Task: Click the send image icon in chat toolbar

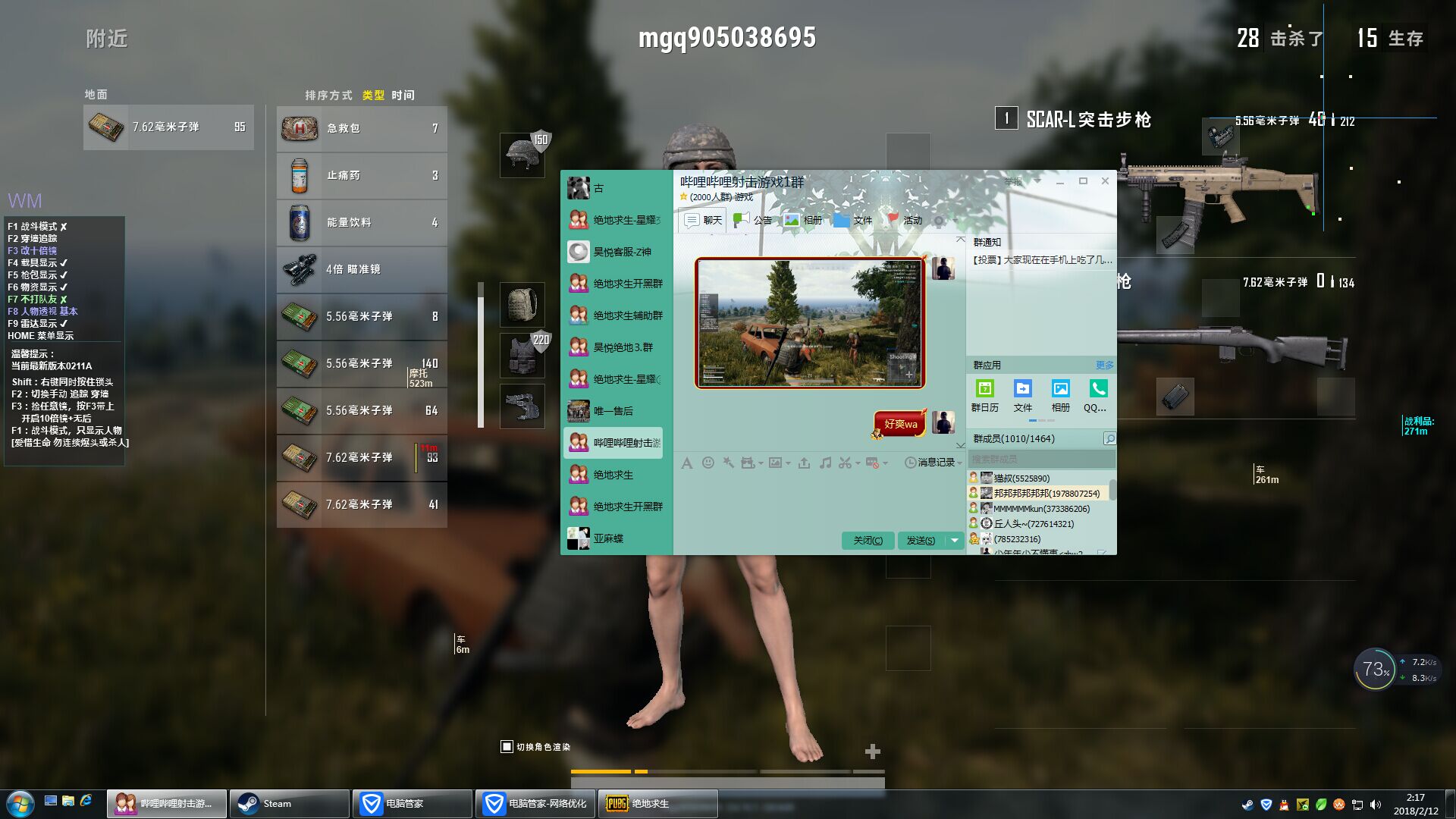Action: coord(775,463)
